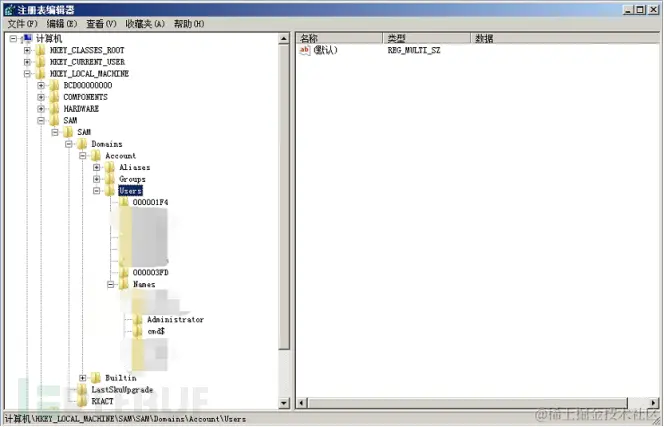
Task: Sort by the 名称 column header
Action: tap(339, 39)
